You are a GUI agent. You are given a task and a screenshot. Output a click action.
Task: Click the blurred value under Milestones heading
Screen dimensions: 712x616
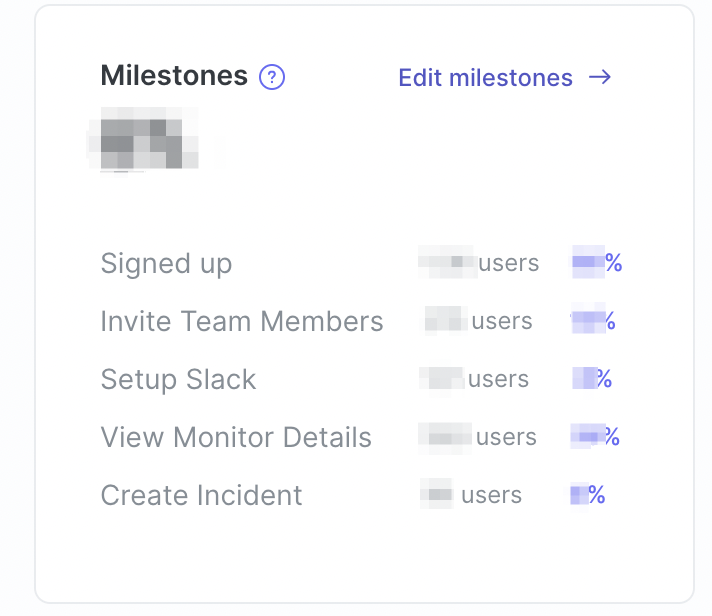point(143,140)
